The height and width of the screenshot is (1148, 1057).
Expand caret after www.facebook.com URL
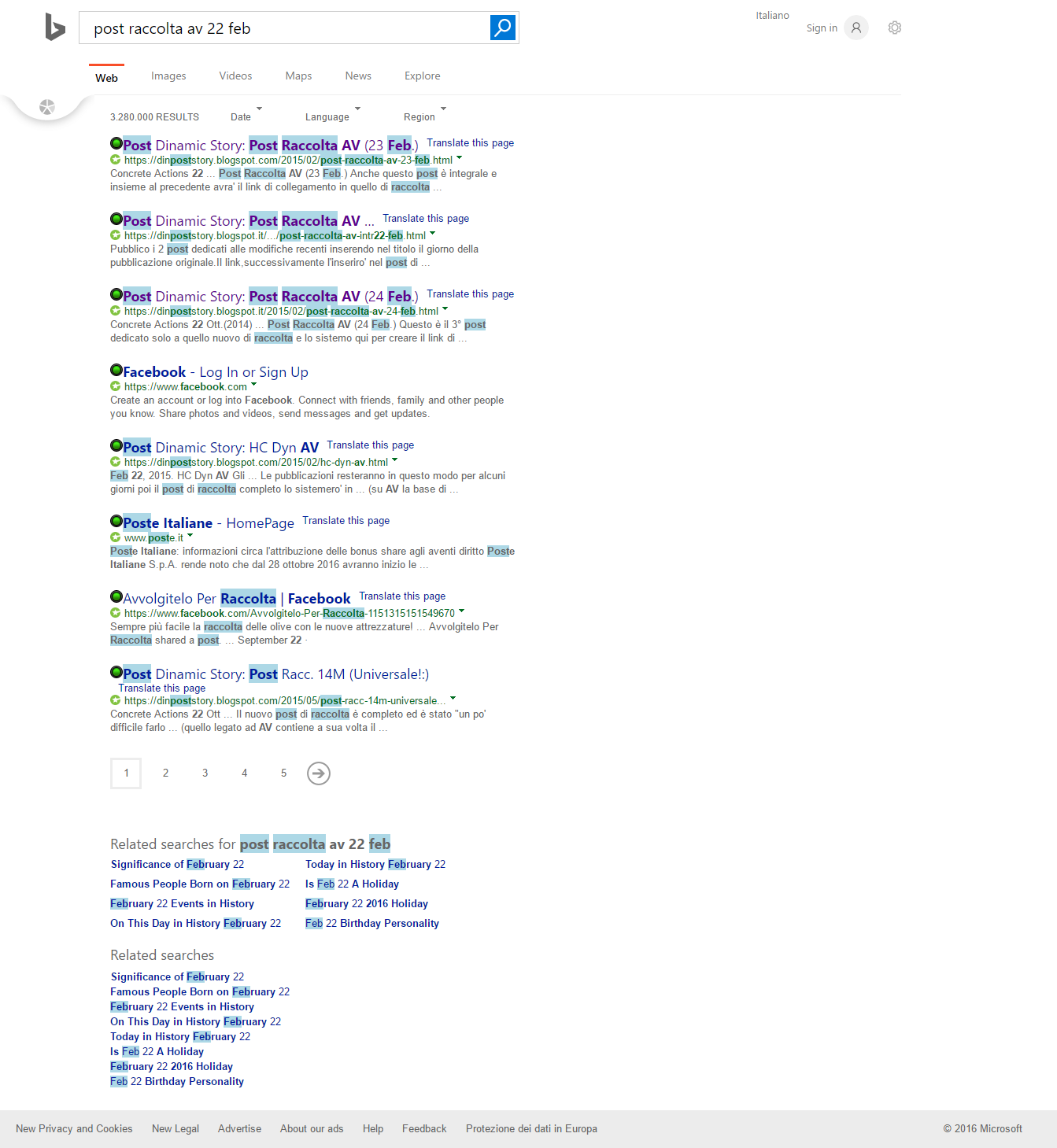(253, 385)
